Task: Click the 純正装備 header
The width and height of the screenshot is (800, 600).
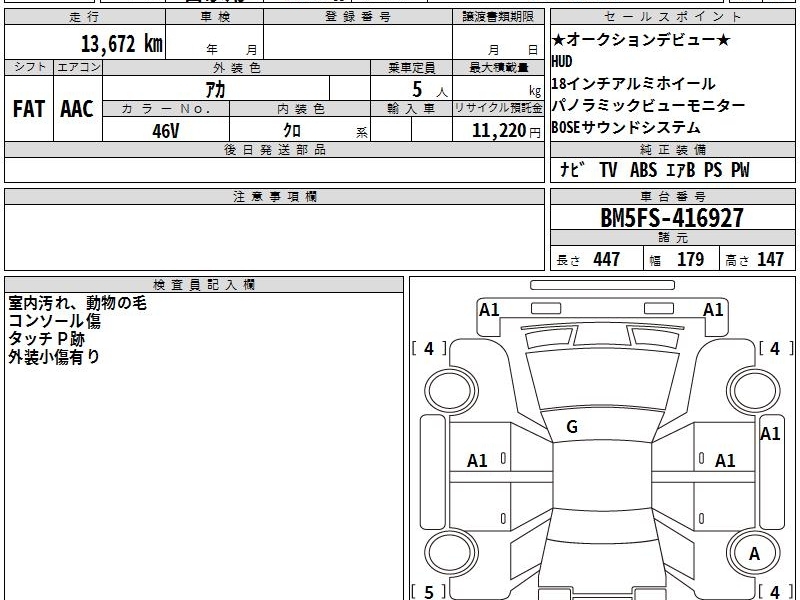Action: tap(672, 149)
